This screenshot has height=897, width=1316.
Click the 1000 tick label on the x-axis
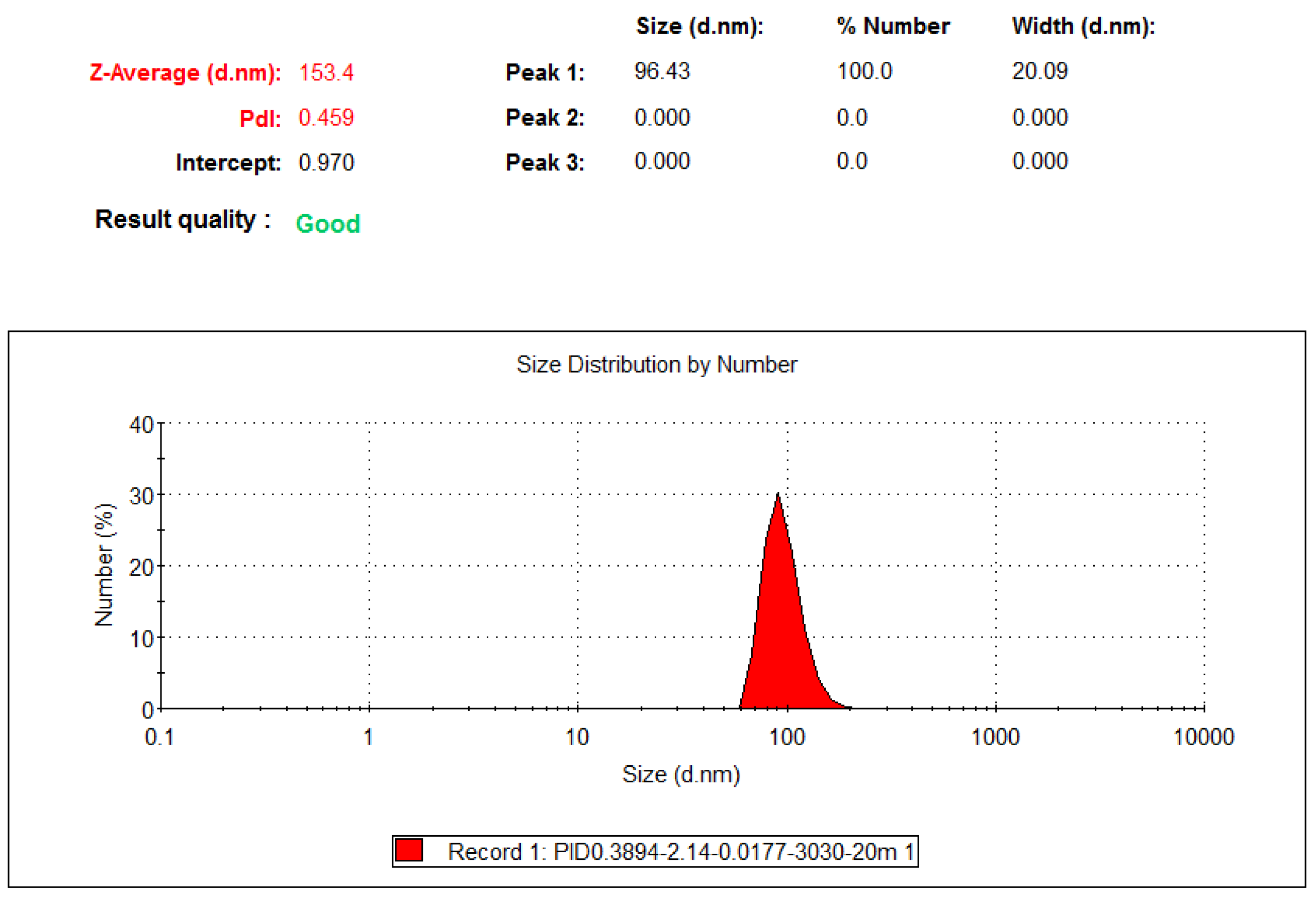995,737
